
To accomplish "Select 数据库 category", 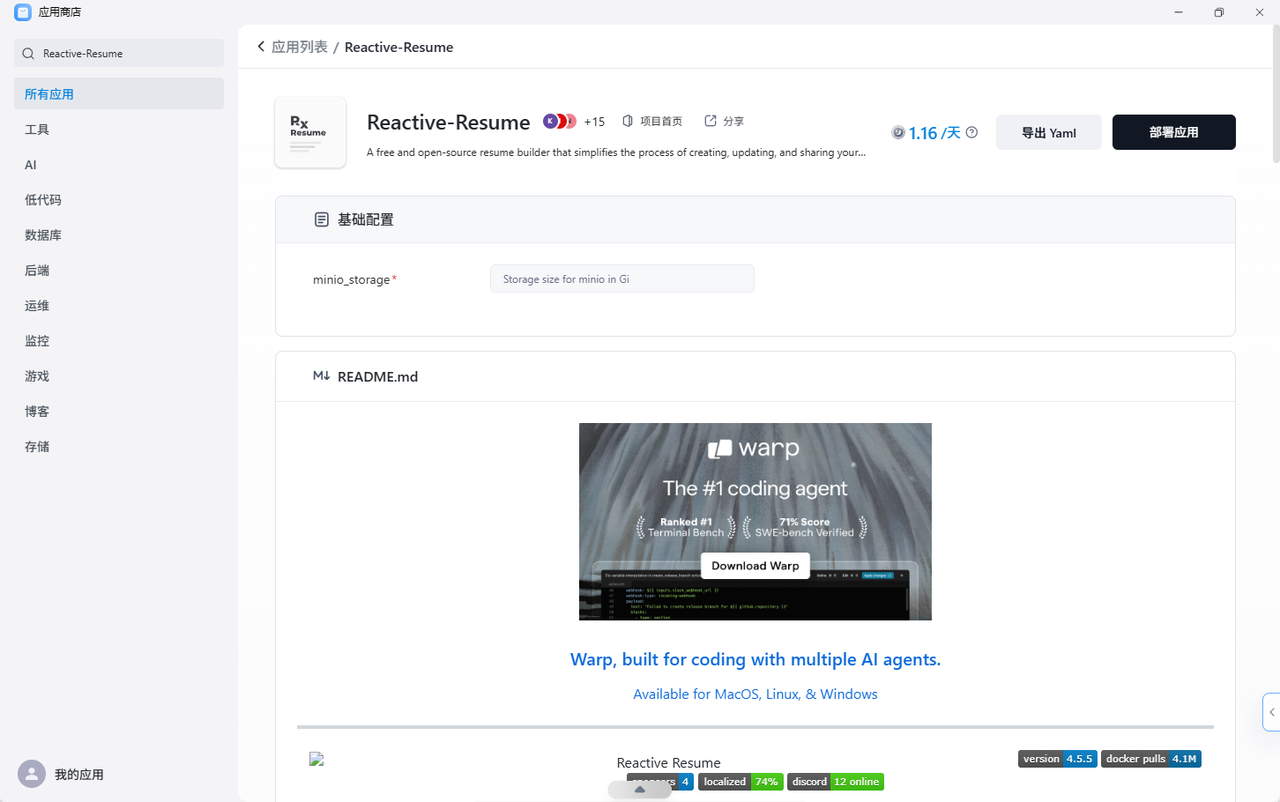I will coord(119,235).
